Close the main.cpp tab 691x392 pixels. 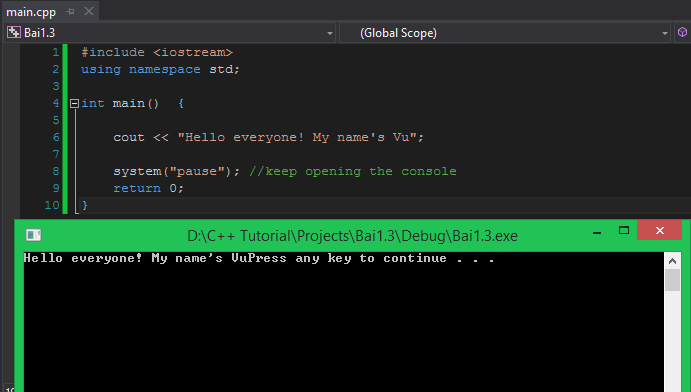point(89,11)
